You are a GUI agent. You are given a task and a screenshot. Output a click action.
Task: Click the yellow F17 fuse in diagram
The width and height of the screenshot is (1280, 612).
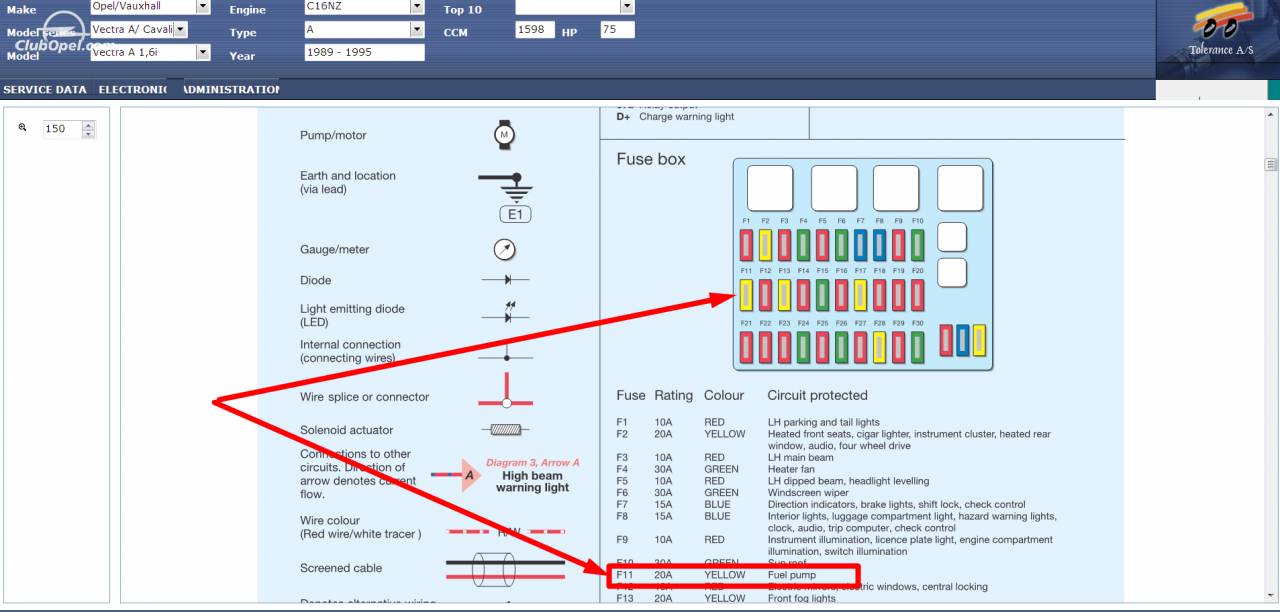pyautogui.click(x=860, y=295)
